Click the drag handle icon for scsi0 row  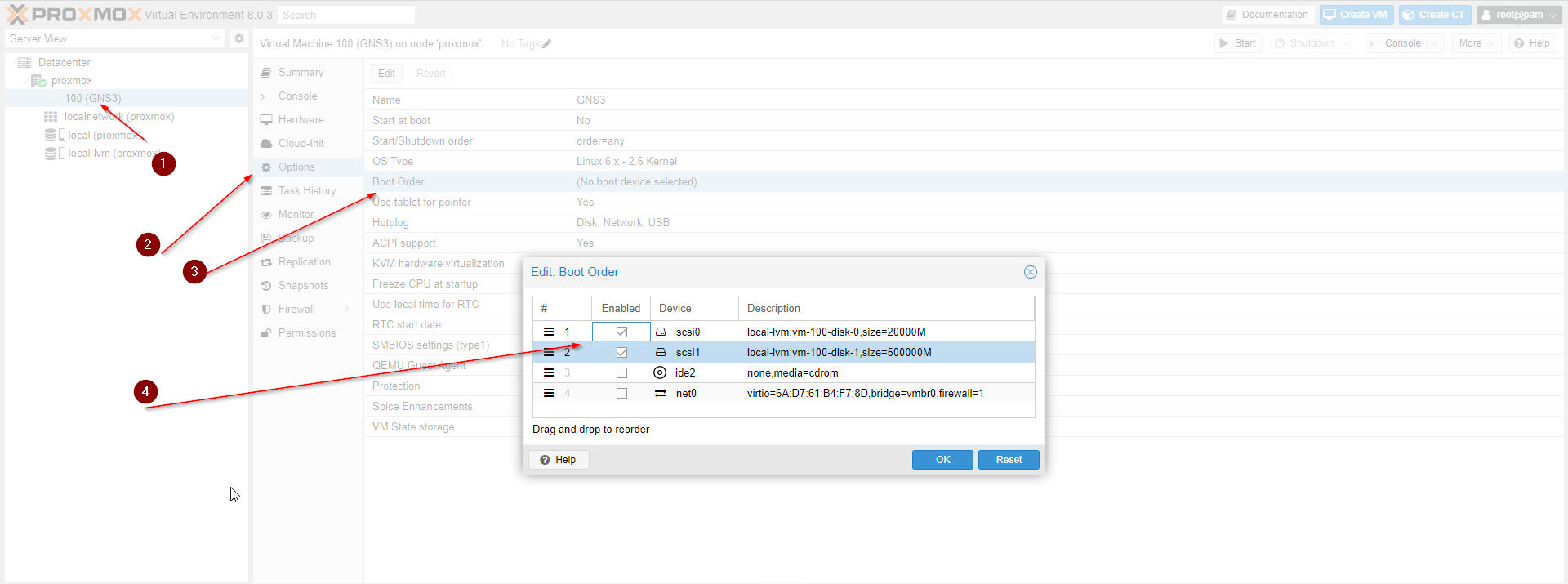549,332
